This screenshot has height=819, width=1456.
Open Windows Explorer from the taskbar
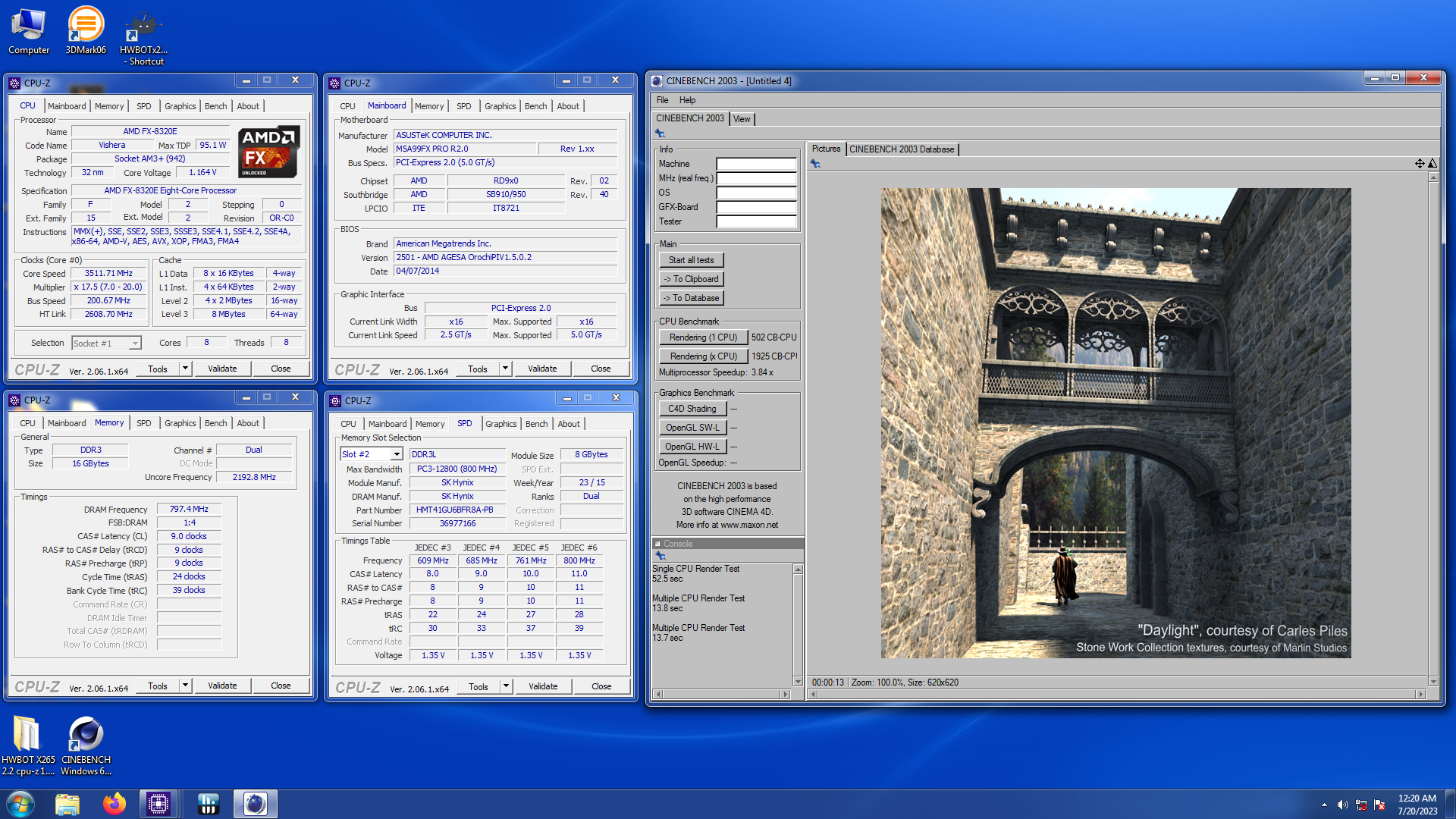coord(67,804)
